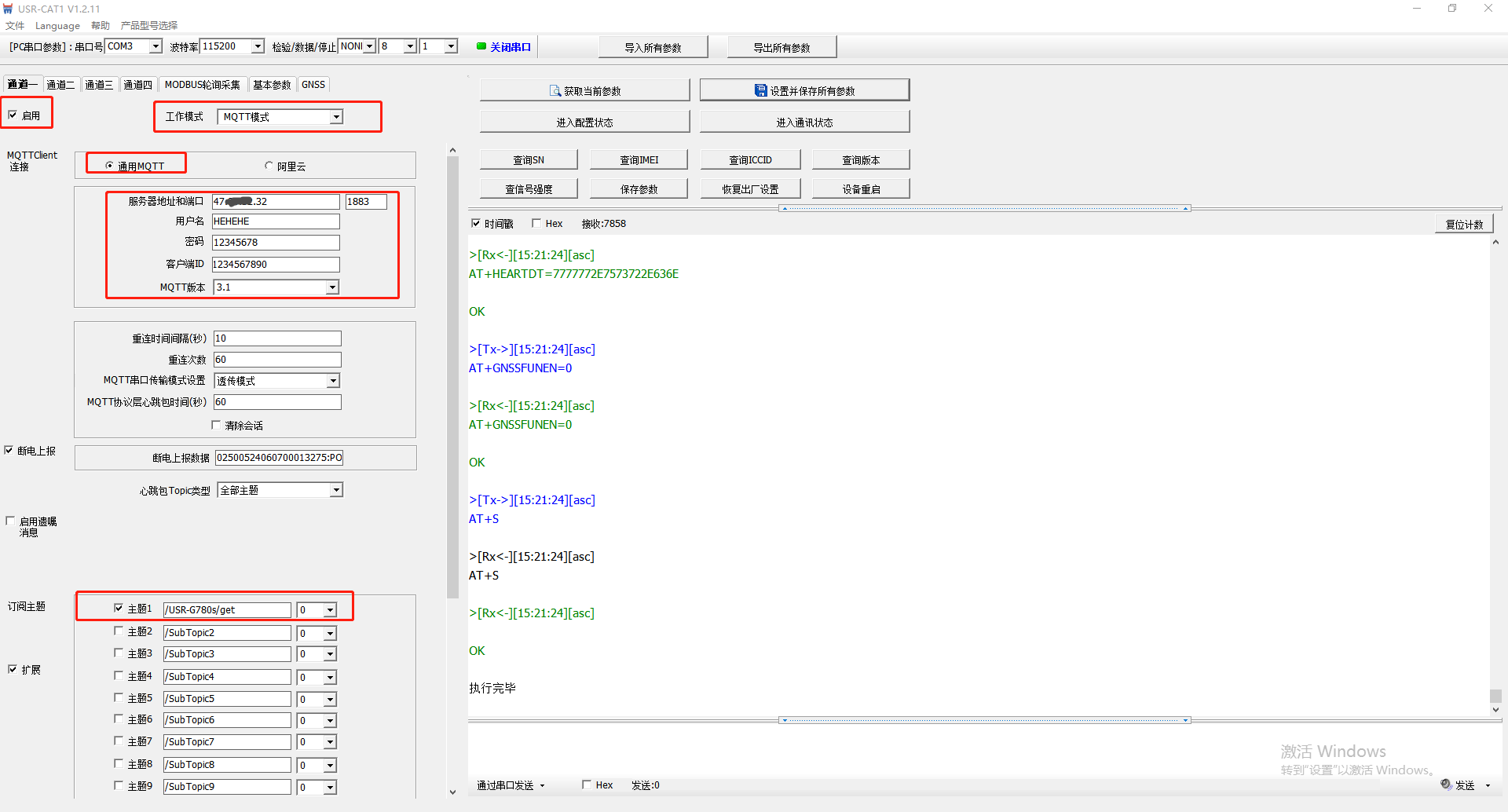Click the green indicator next to 关闭串口

[481, 46]
